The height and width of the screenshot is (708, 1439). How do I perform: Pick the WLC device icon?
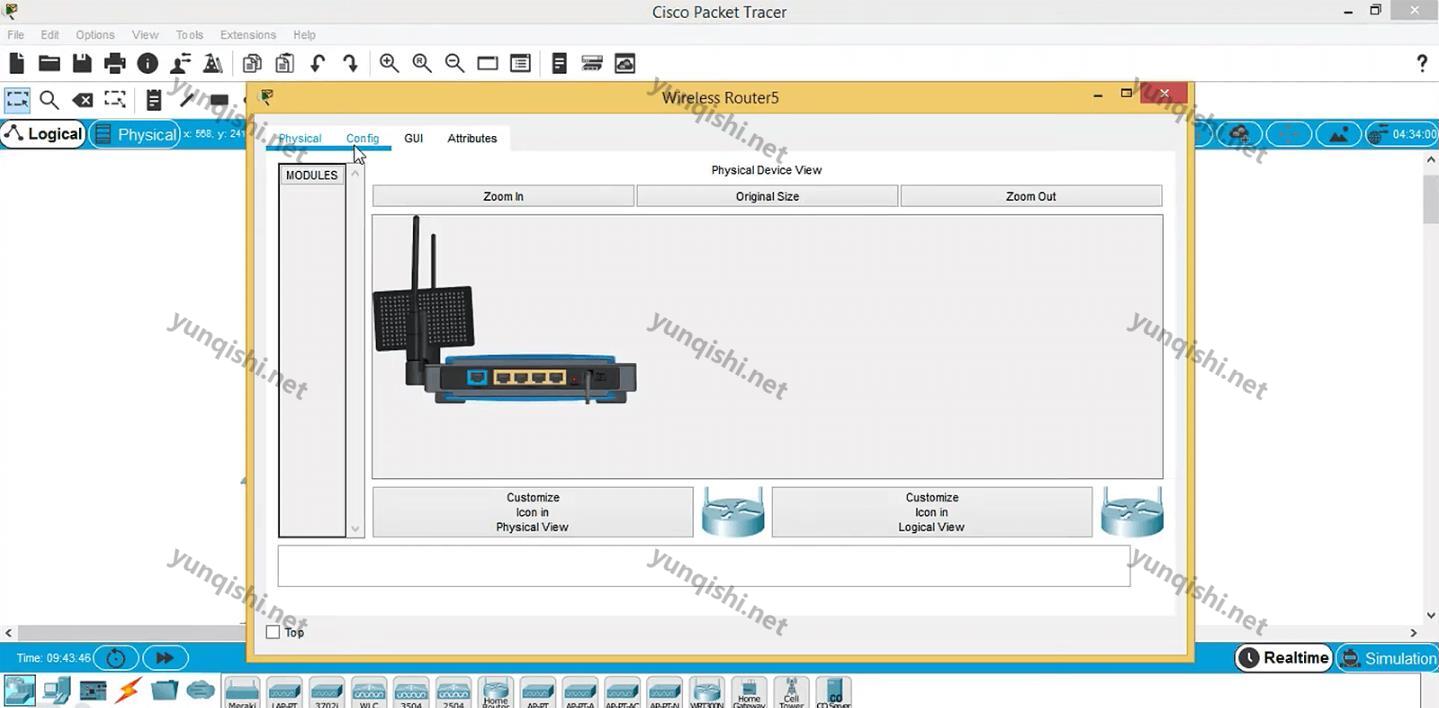click(x=369, y=693)
